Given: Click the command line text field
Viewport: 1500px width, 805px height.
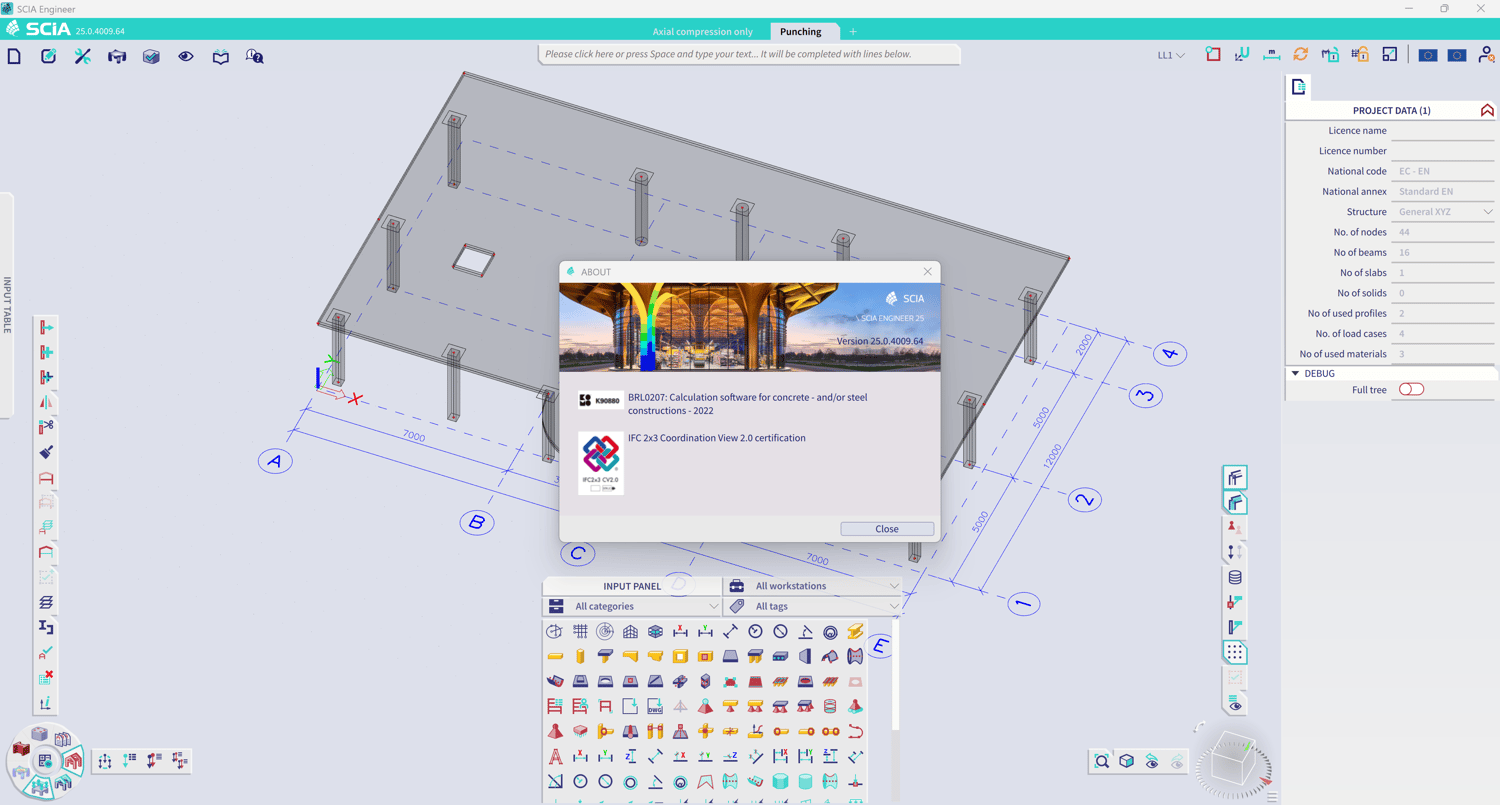Looking at the screenshot, I should [749, 54].
